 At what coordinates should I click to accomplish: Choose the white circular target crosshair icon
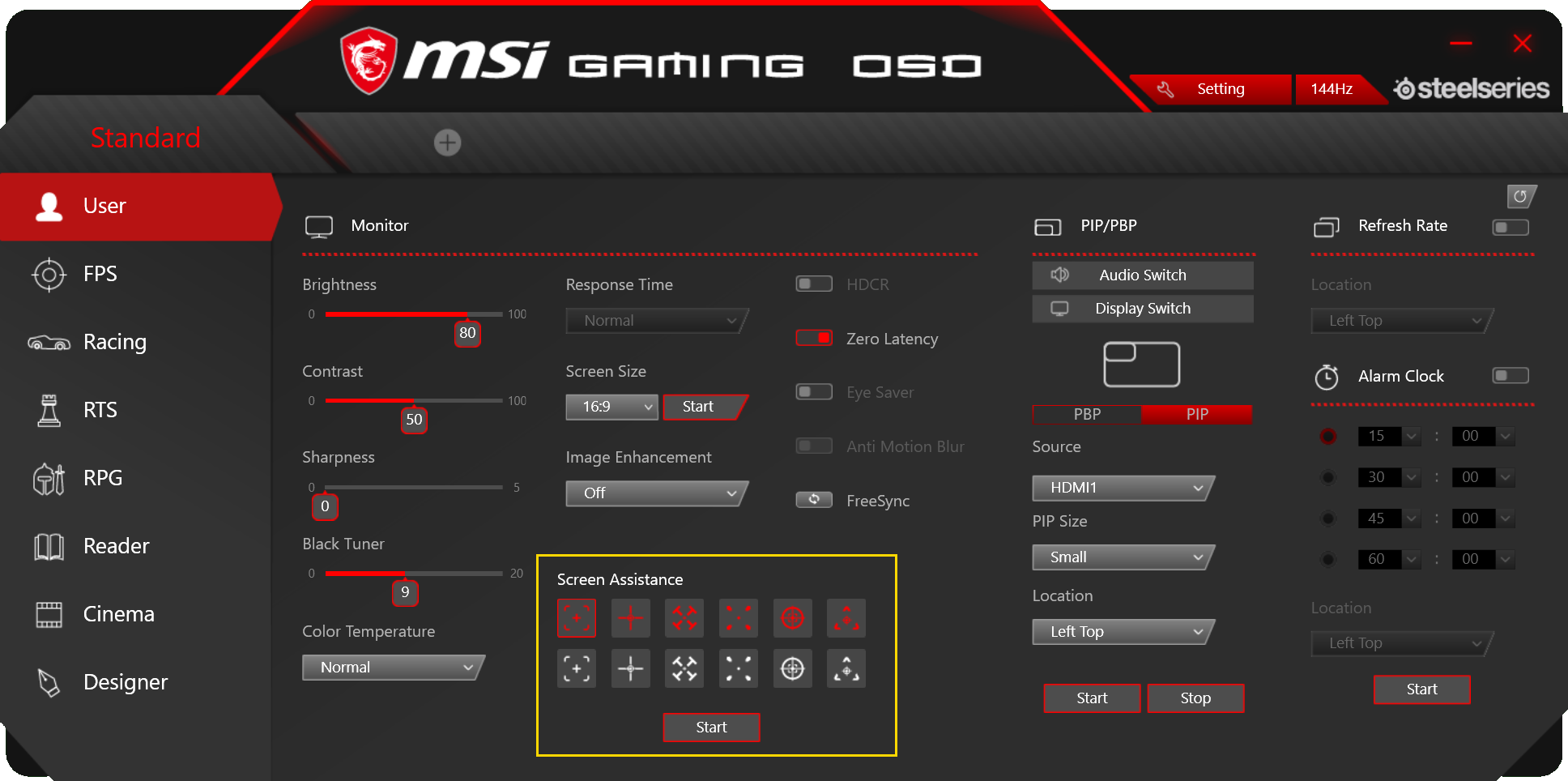click(792, 668)
